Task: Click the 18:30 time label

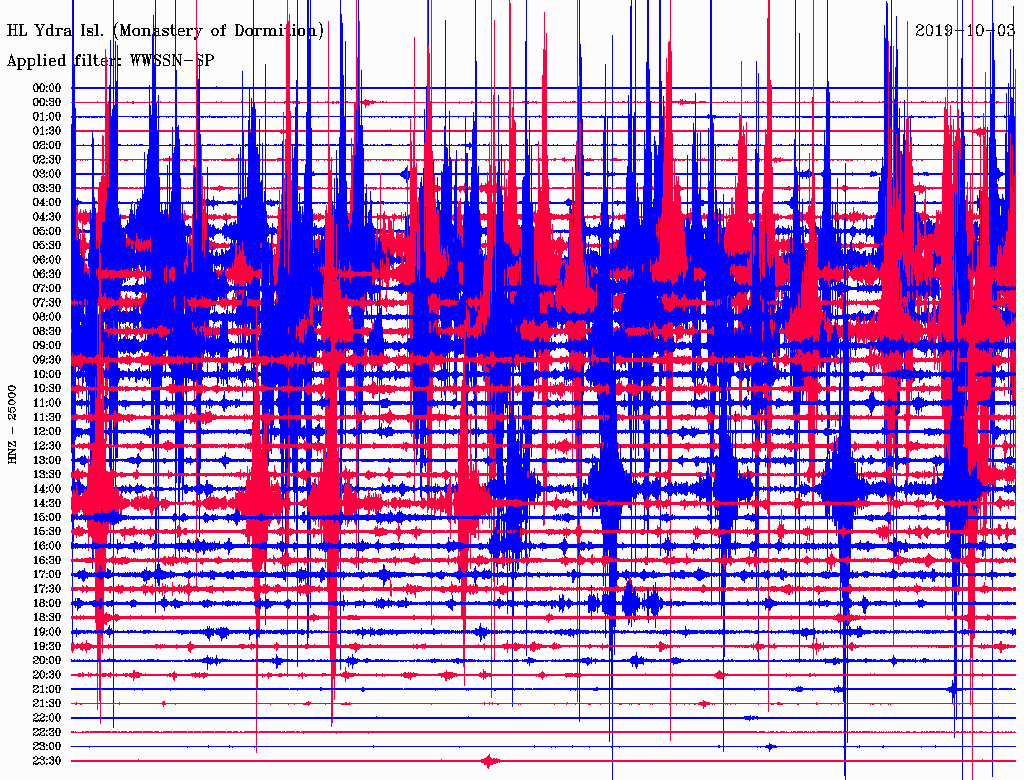Action: point(47,618)
